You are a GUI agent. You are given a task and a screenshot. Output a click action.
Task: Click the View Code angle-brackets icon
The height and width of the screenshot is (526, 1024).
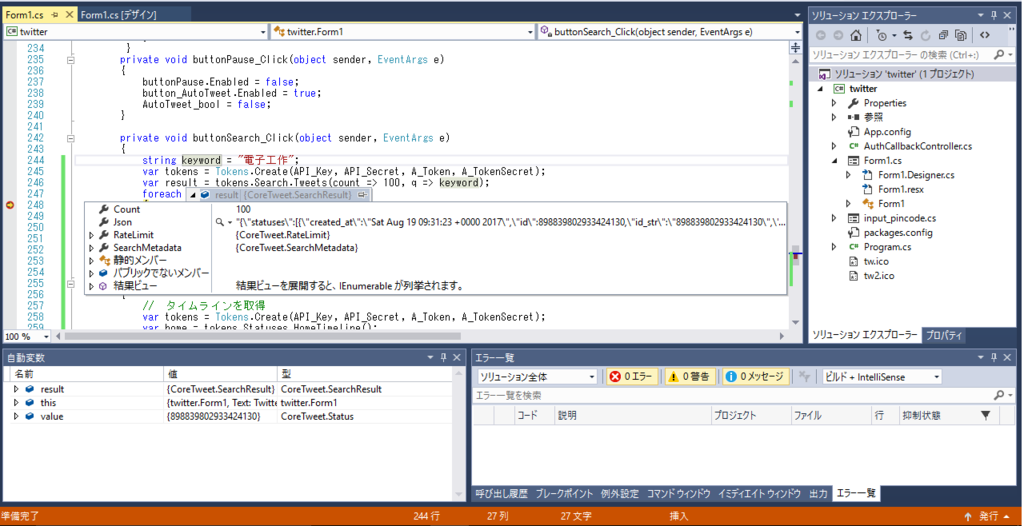tap(985, 35)
